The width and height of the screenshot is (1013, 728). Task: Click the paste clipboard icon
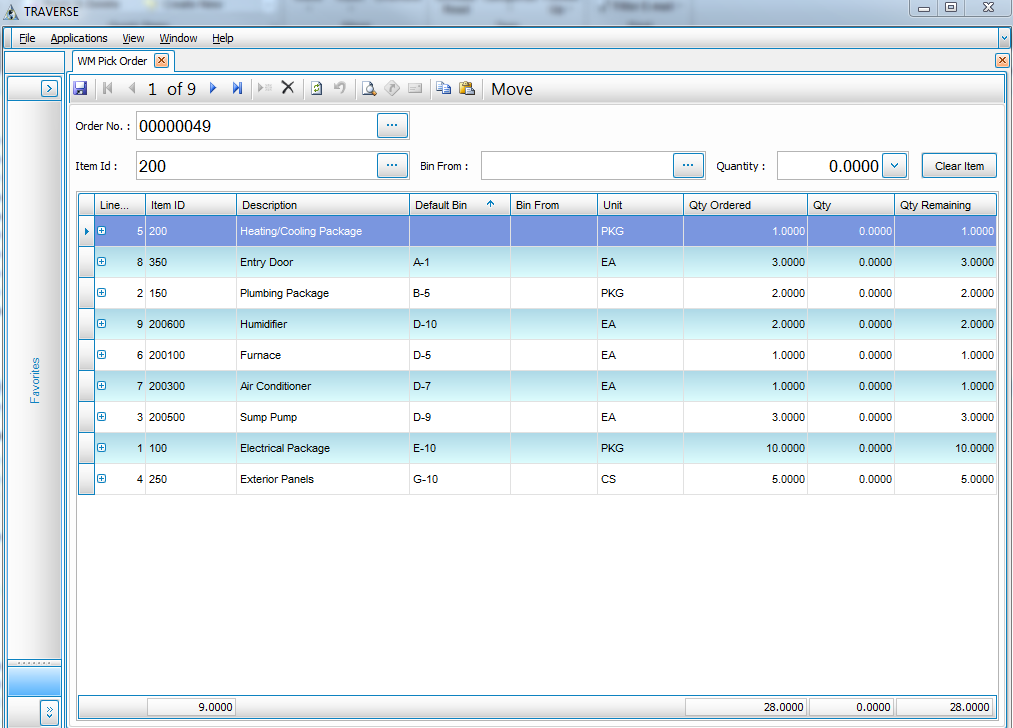[x=466, y=88]
